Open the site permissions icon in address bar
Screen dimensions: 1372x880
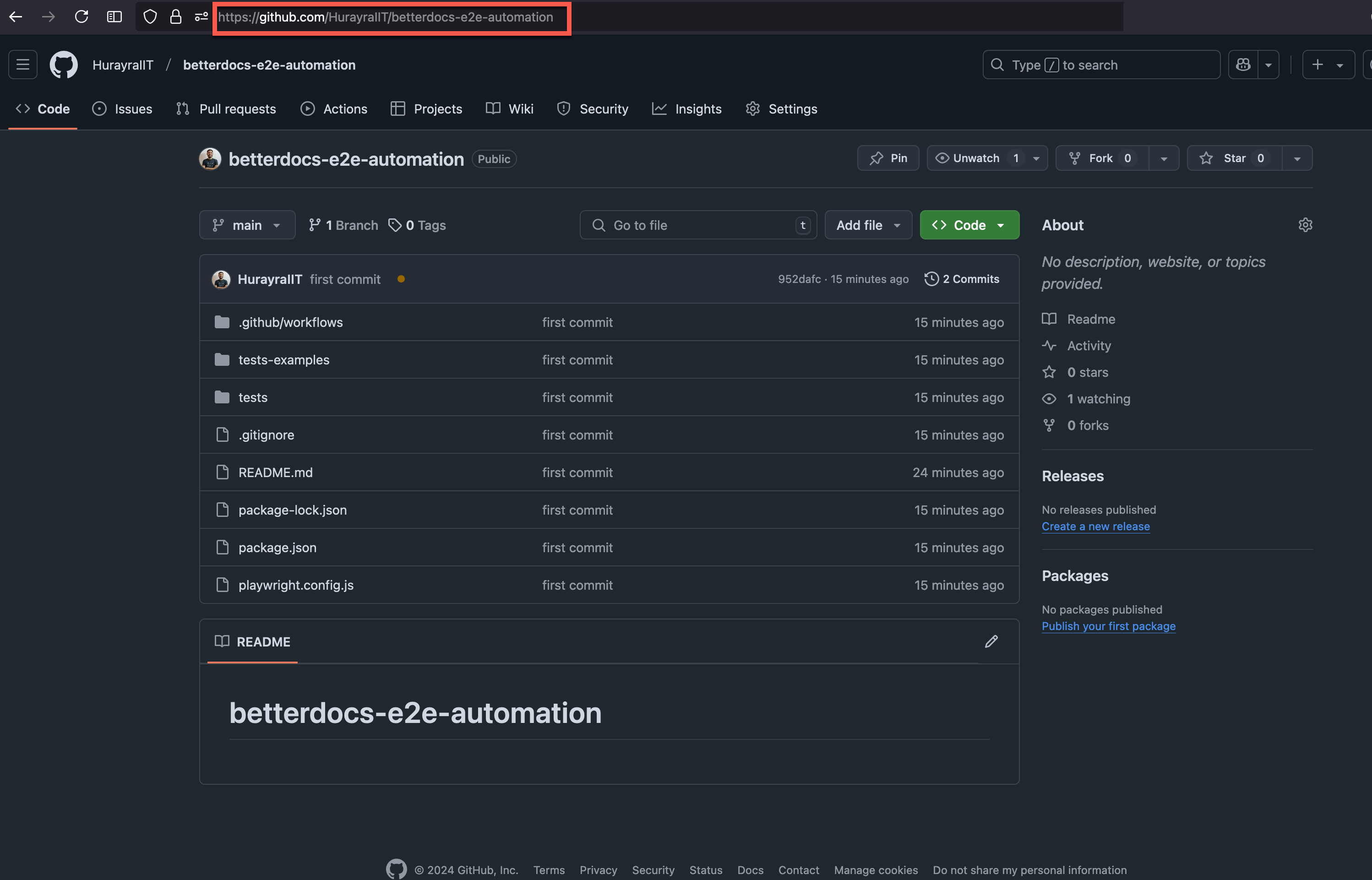coord(201,16)
